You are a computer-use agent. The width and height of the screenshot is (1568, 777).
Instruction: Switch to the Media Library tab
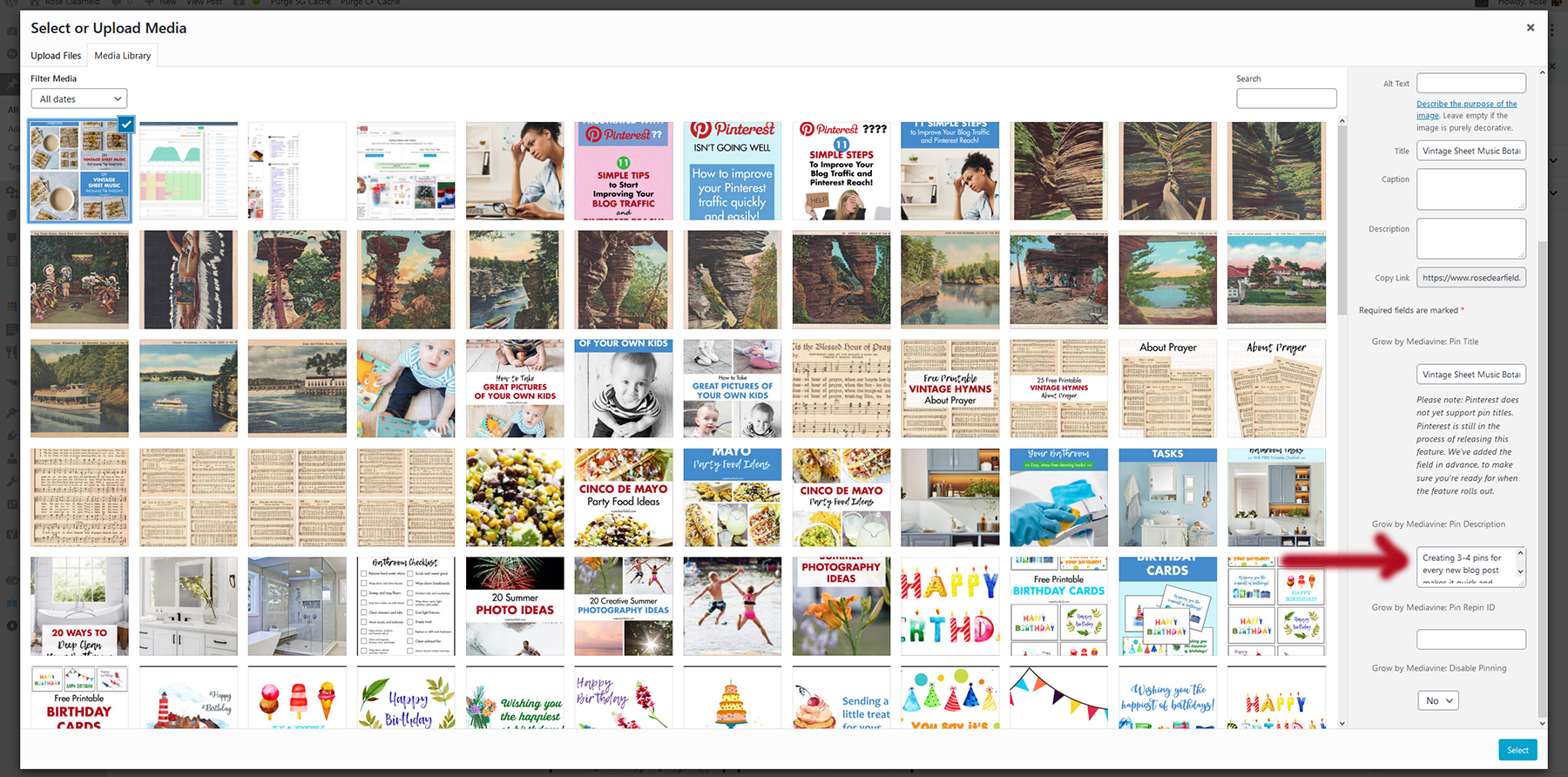(123, 56)
